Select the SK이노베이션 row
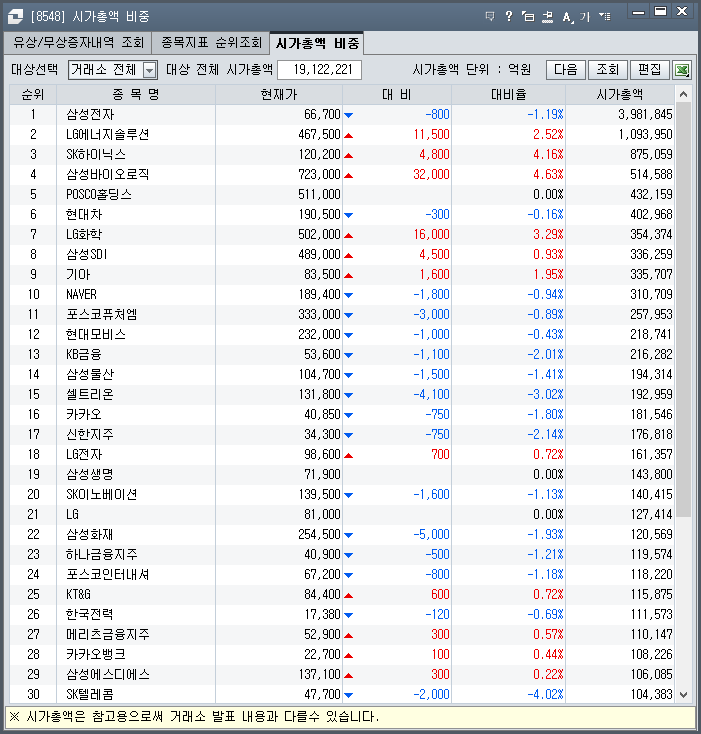The height and width of the screenshot is (734, 701). pyautogui.click(x=342, y=495)
